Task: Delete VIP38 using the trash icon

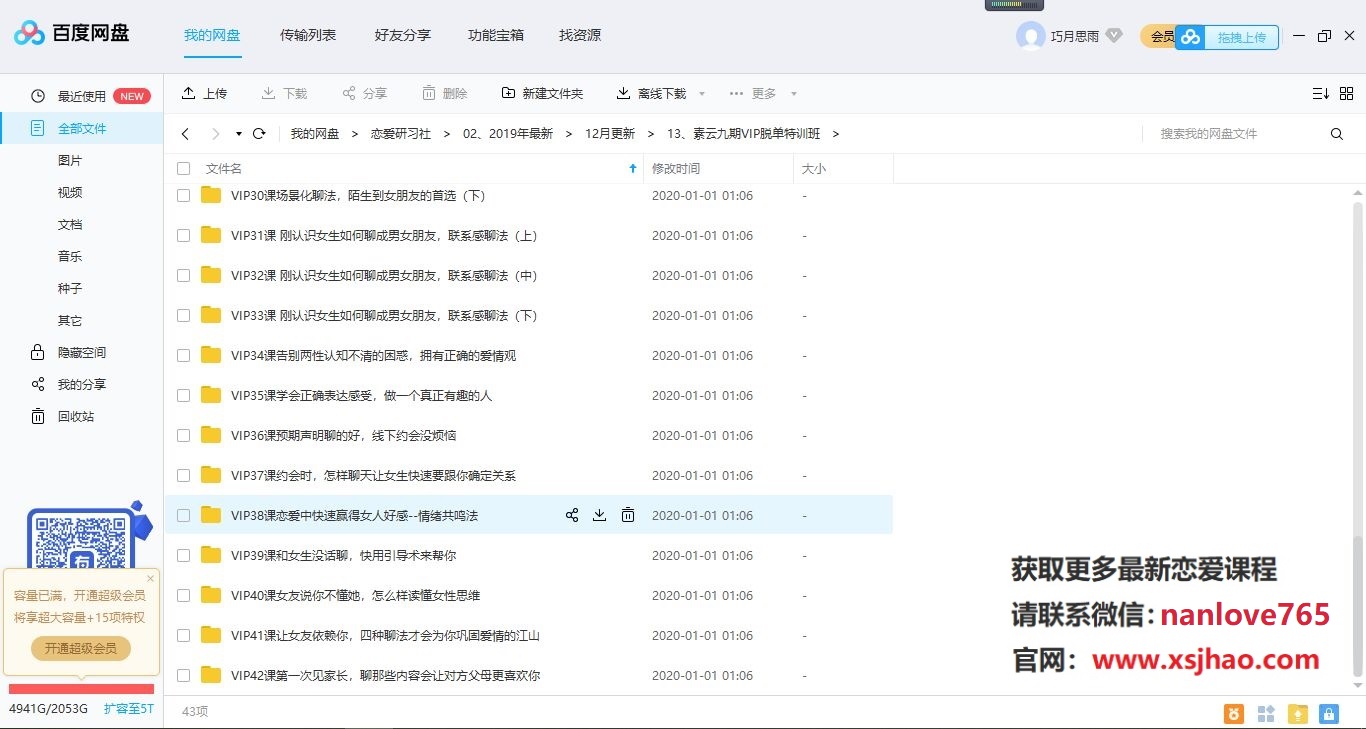Action: 628,515
